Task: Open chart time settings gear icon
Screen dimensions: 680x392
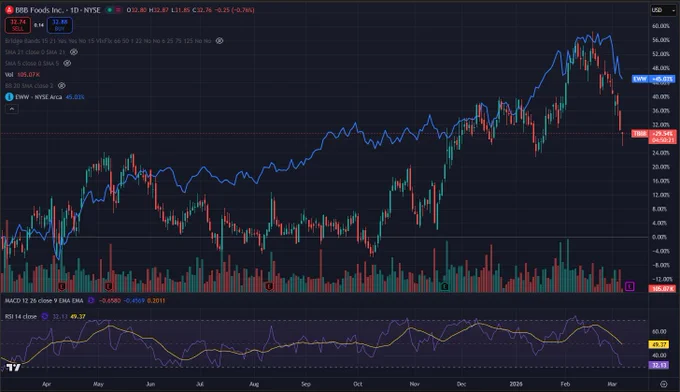Action: (664, 384)
